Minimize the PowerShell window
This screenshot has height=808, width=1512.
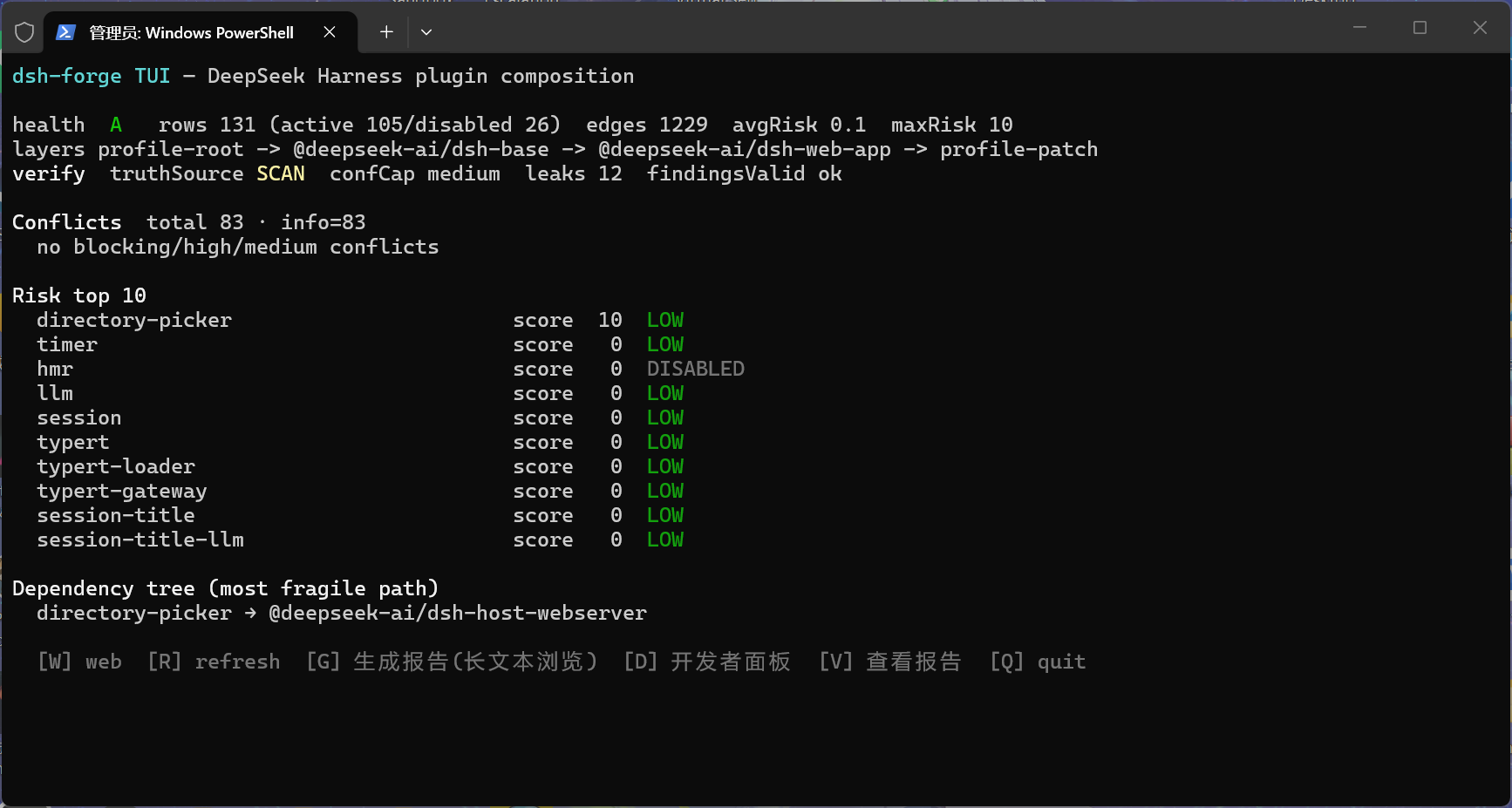click(1359, 28)
